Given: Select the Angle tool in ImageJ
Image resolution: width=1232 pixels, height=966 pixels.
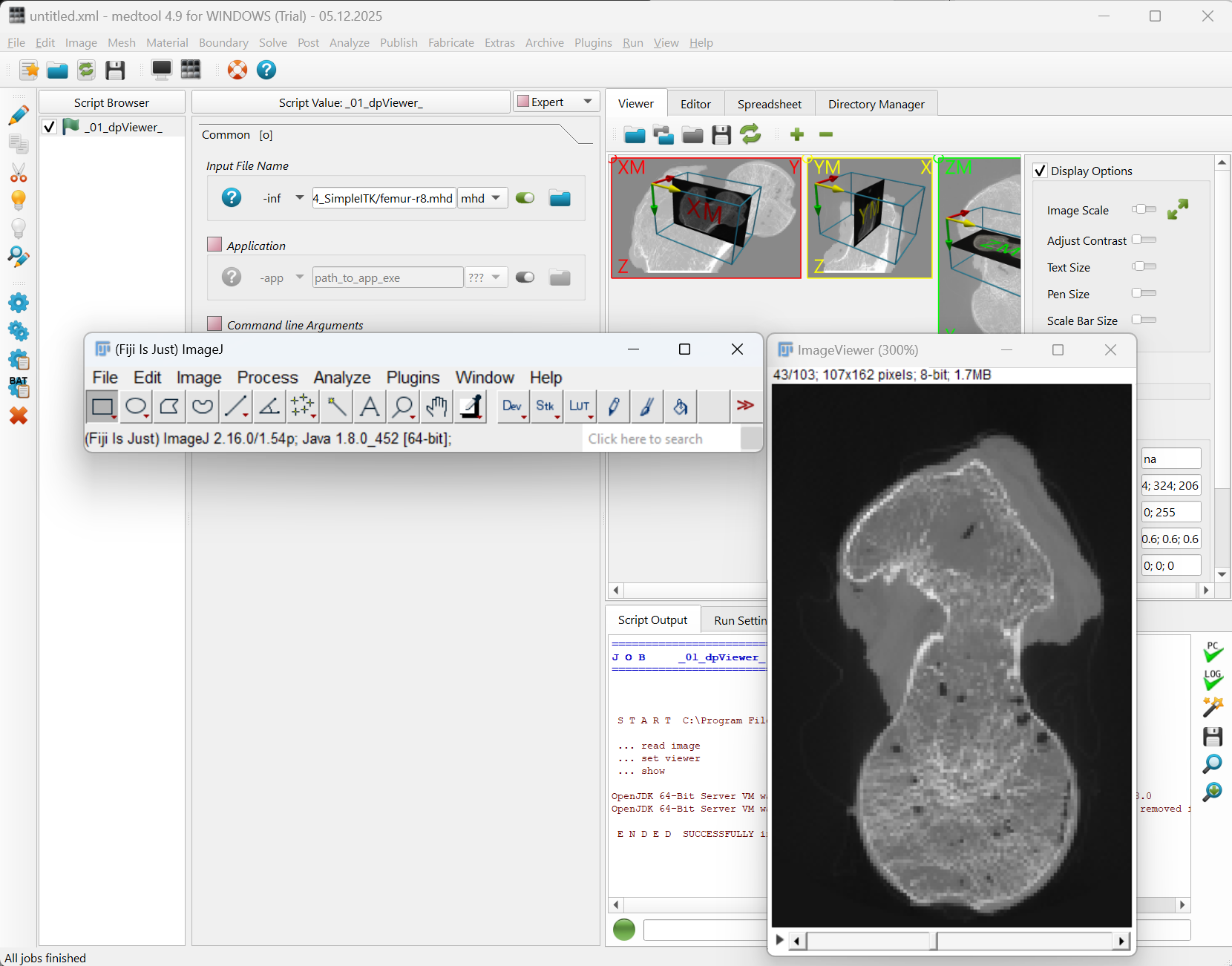Looking at the screenshot, I should [269, 407].
